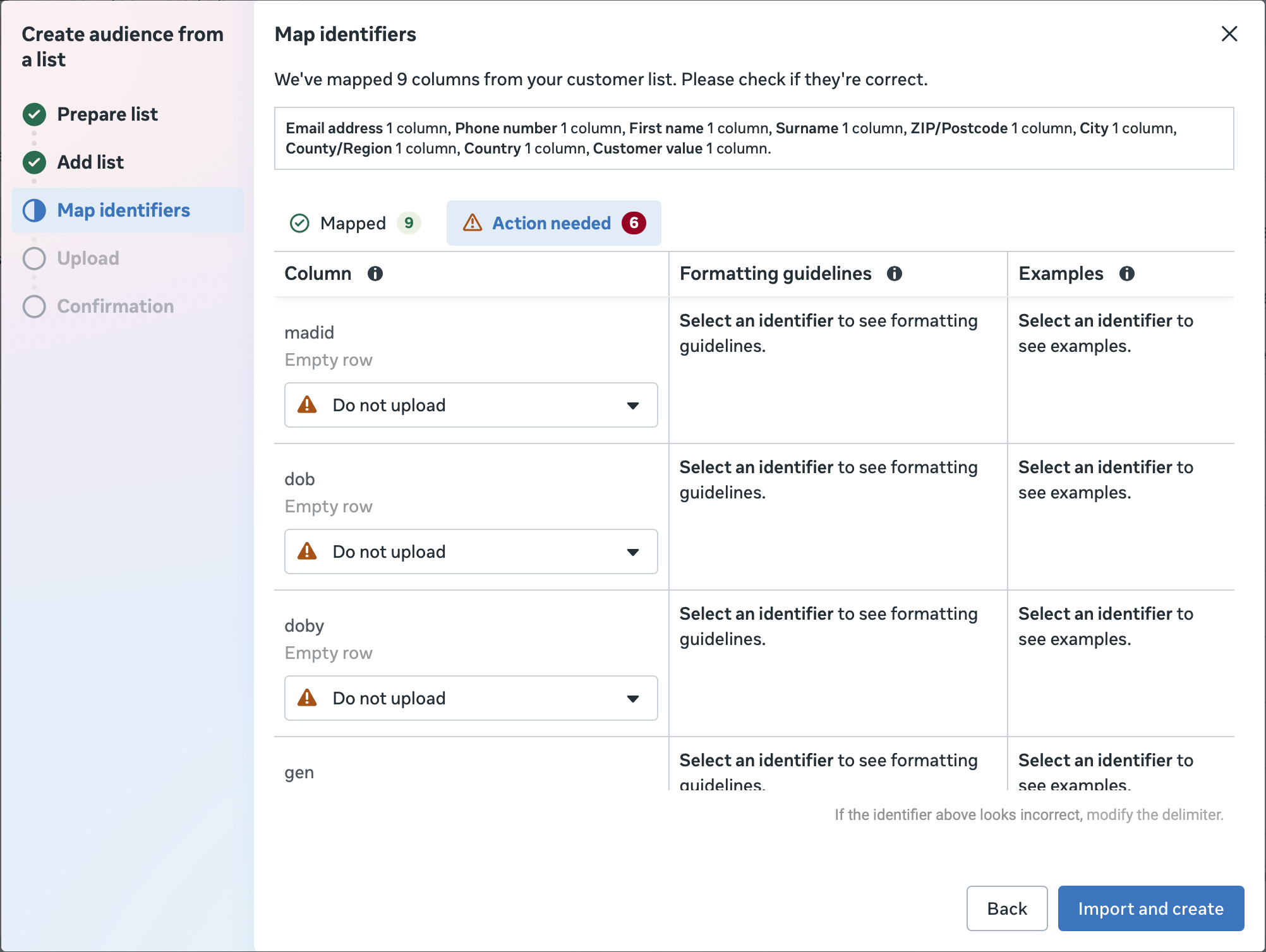
Task: Click Import and create button
Action: coord(1151,908)
